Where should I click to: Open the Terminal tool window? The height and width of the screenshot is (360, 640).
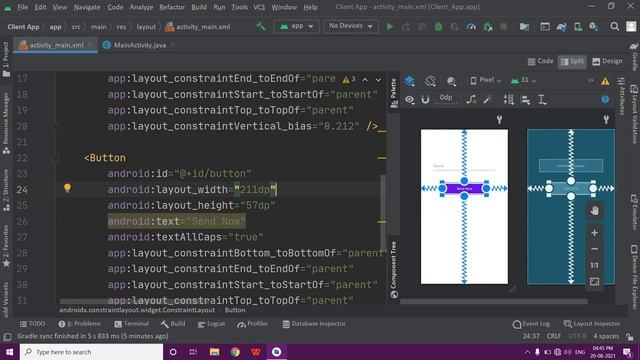coord(131,324)
